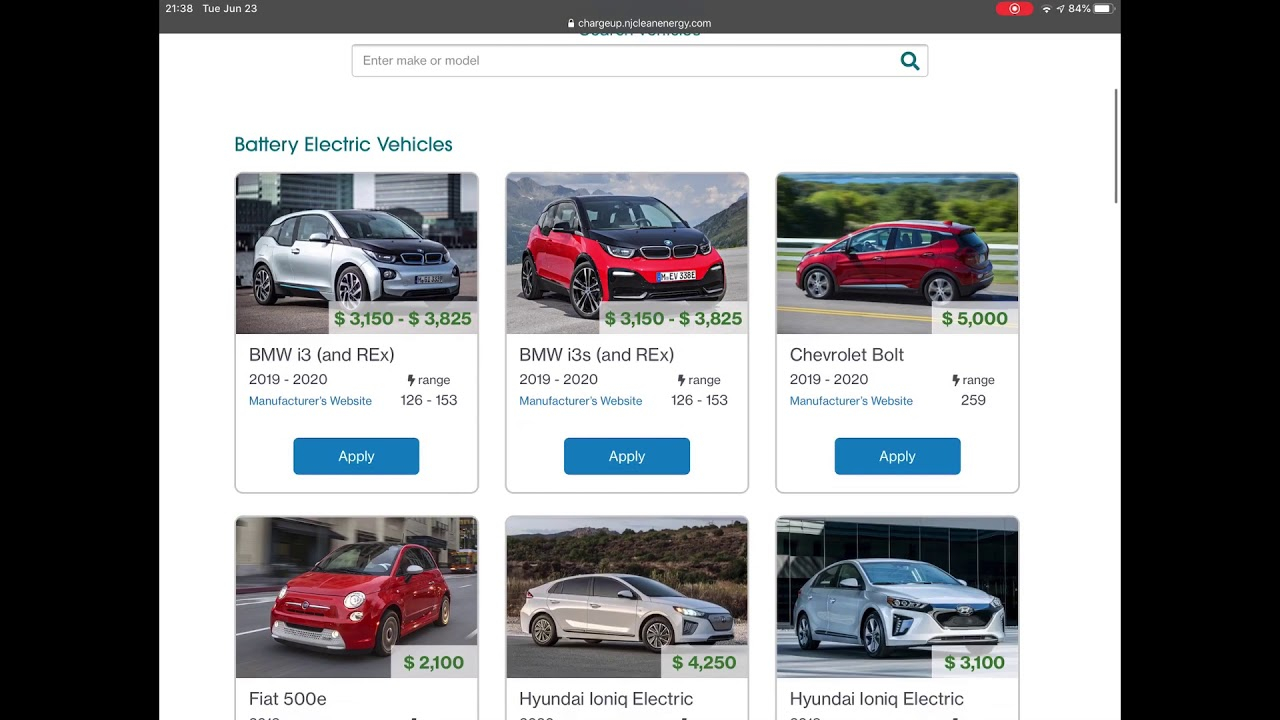Select the red Chevrolet Bolt photo
Screen dimensions: 1280x720
click(x=897, y=254)
